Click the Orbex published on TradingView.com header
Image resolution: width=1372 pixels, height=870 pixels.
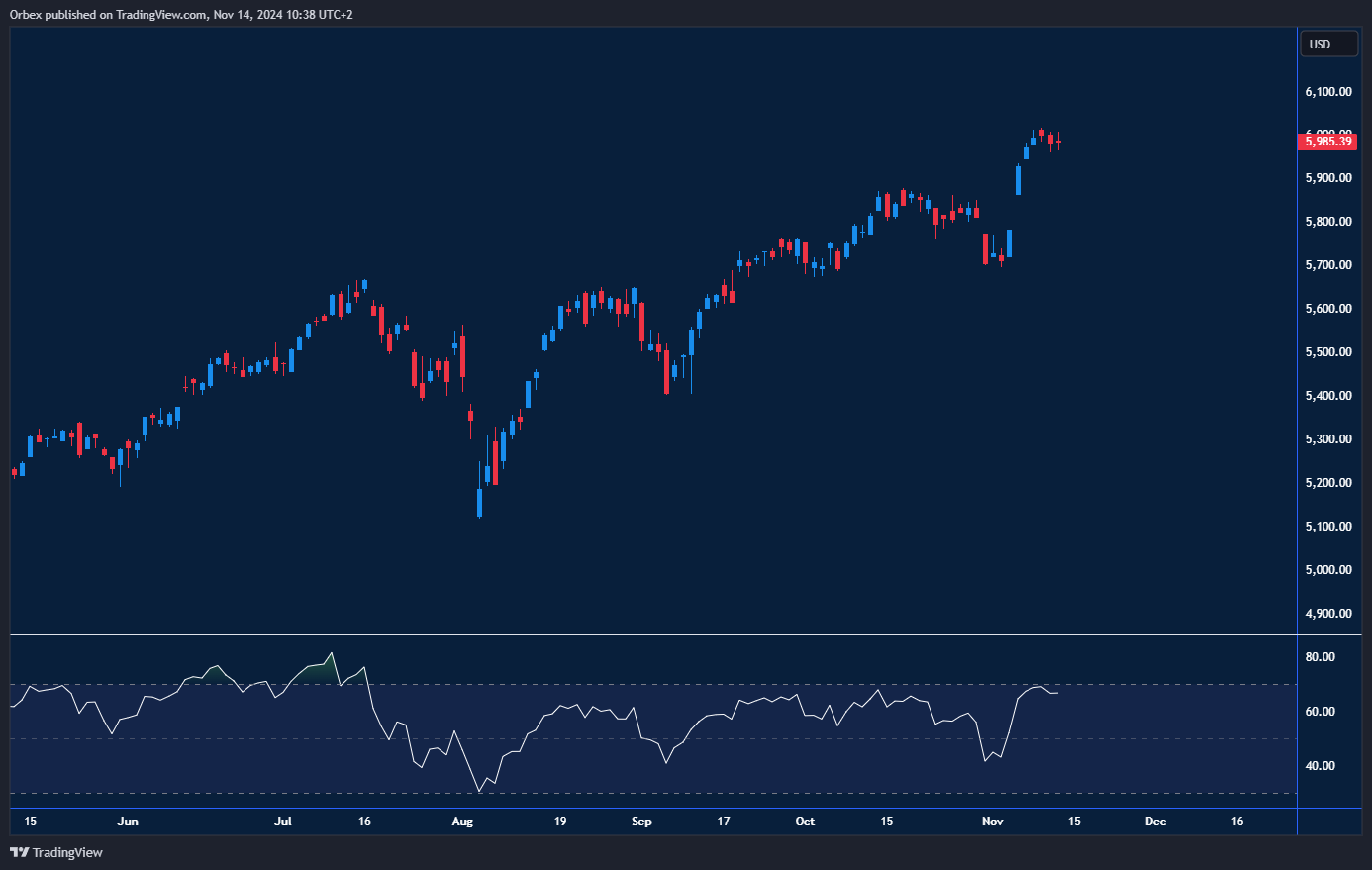181,14
